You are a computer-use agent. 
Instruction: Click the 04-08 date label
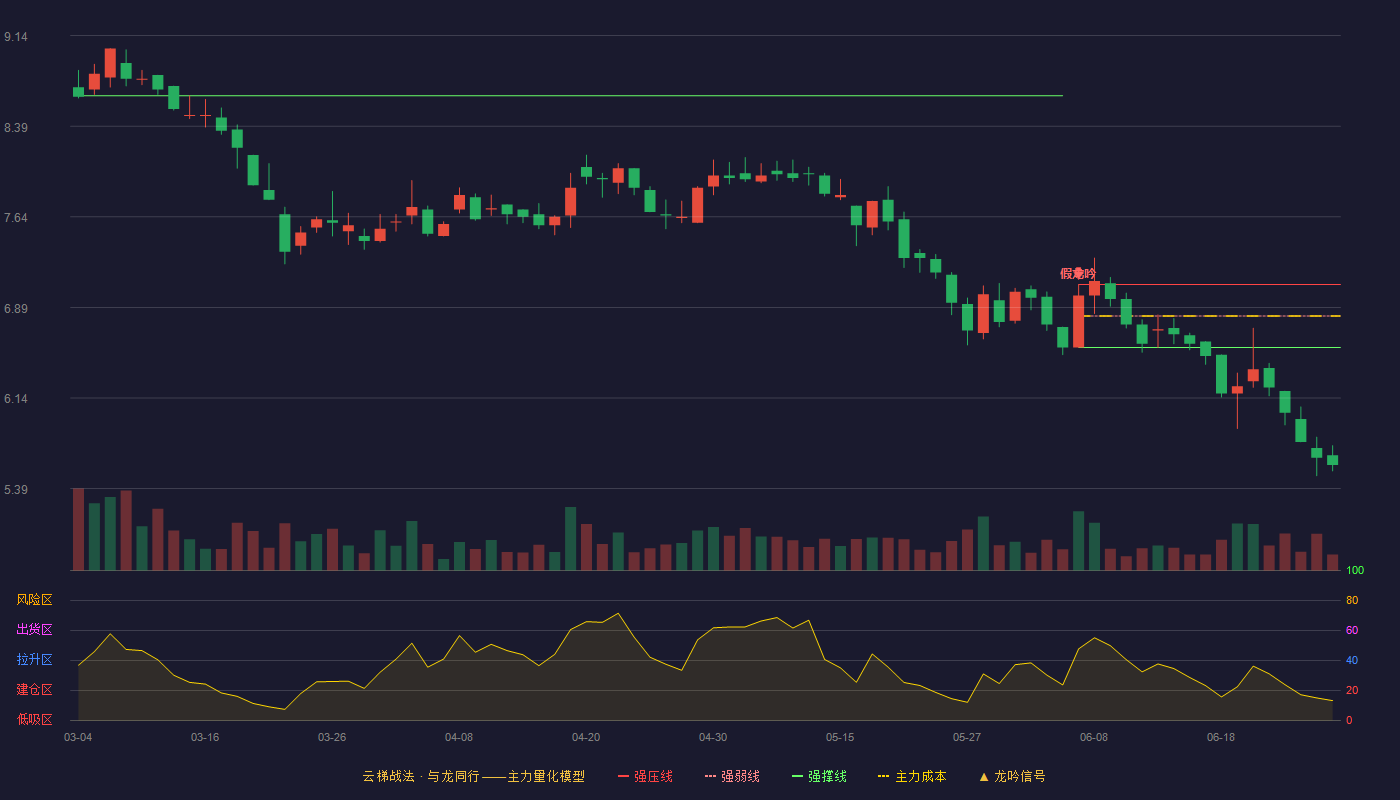point(459,737)
